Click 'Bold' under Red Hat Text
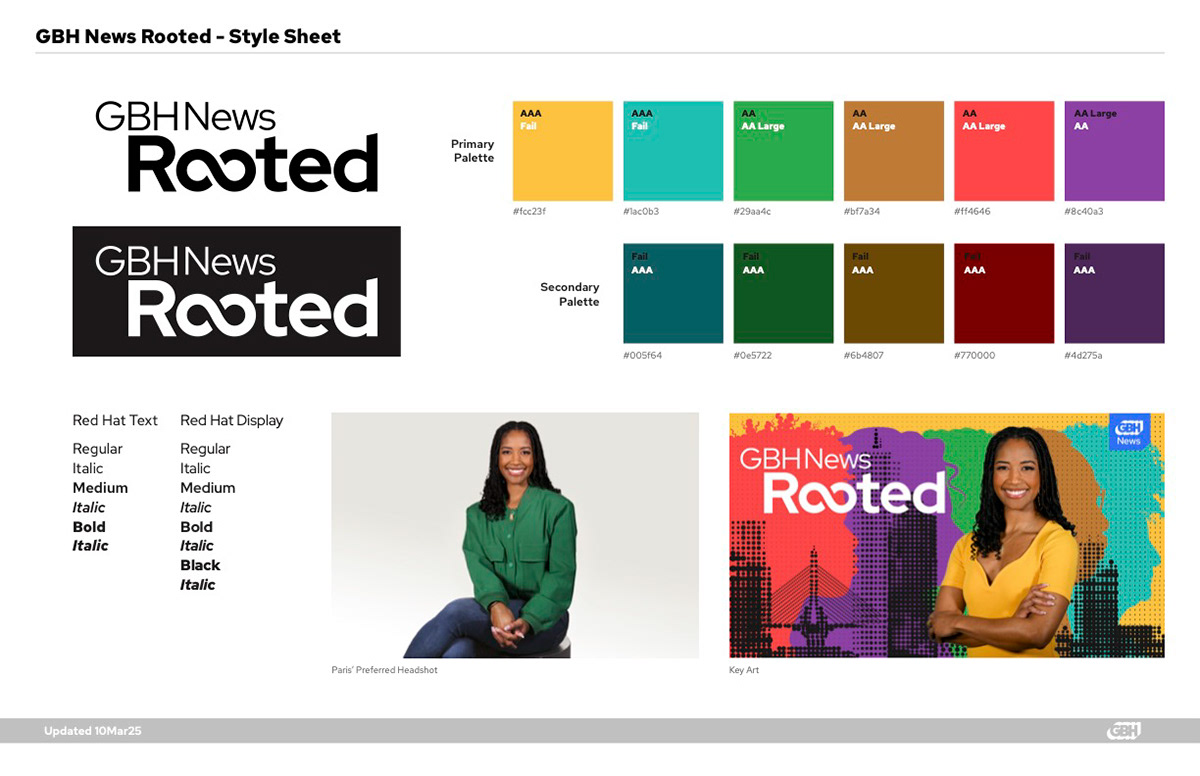This screenshot has width=1200, height=776. 89,527
